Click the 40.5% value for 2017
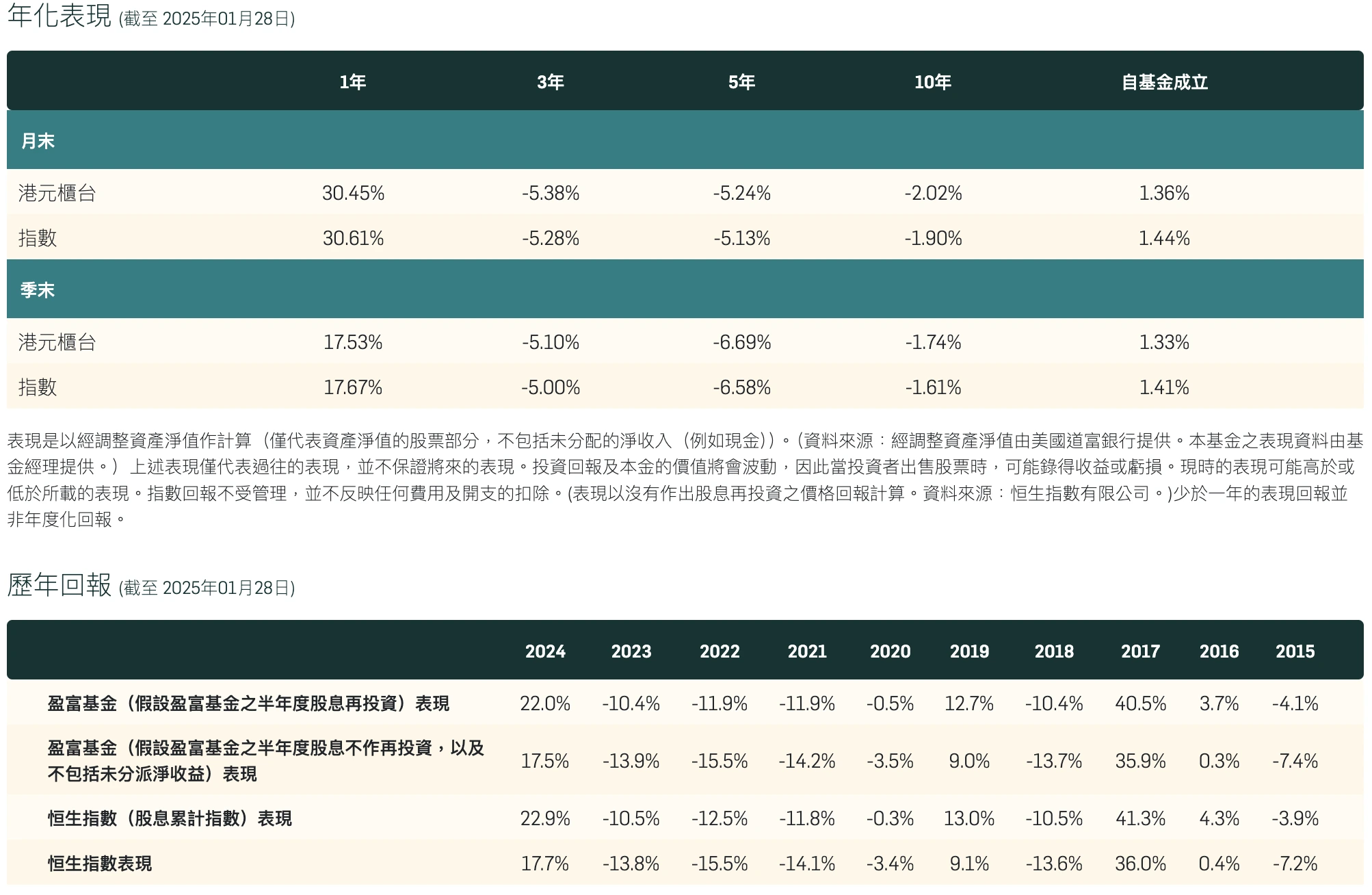1372x895 pixels. [1139, 703]
